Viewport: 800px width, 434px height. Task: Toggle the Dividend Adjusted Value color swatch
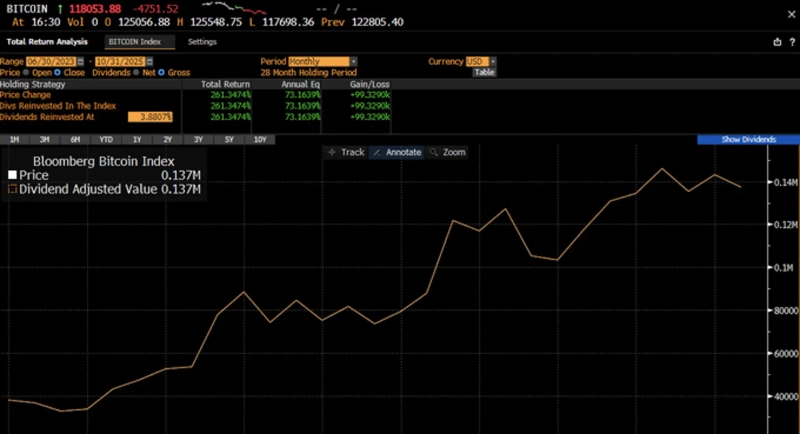pyautogui.click(x=13, y=189)
